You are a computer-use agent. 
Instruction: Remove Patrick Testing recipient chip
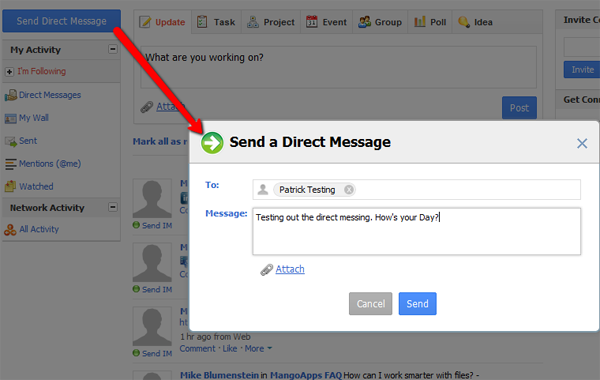[x=348, y=190]
